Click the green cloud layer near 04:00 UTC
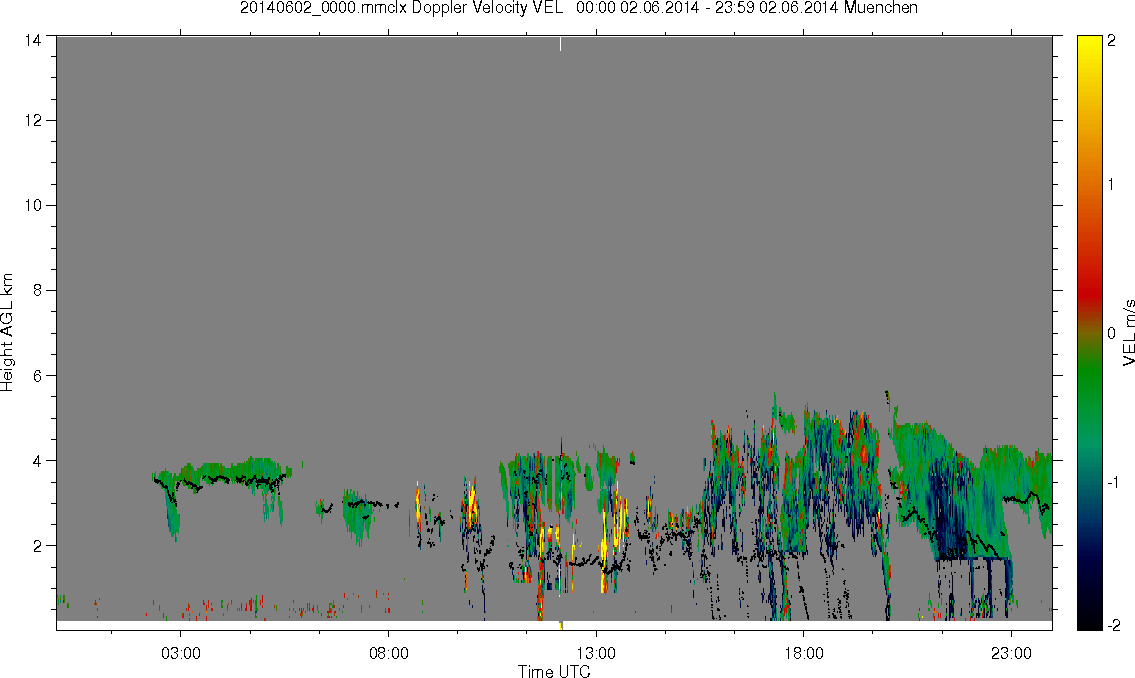This screenshot has width=1135, height=678. (x=224, y=473)
